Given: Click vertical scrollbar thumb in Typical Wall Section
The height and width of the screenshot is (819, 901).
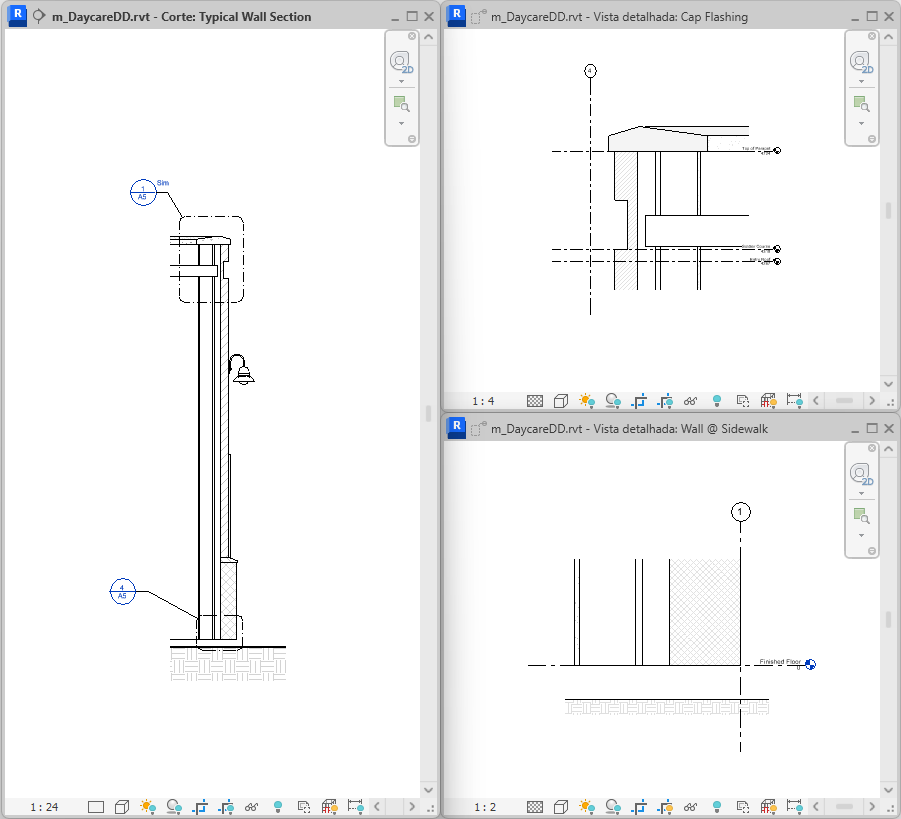Looking at the screenshot, I should click(428, 413).
